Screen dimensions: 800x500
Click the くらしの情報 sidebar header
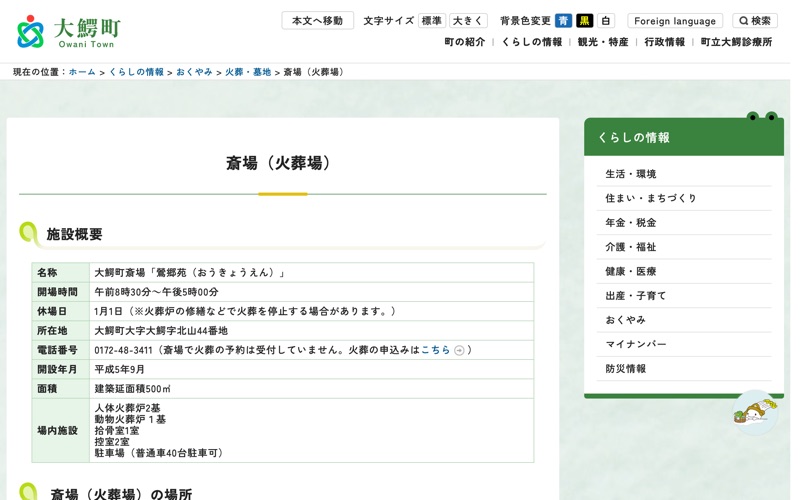pos(684,137)
